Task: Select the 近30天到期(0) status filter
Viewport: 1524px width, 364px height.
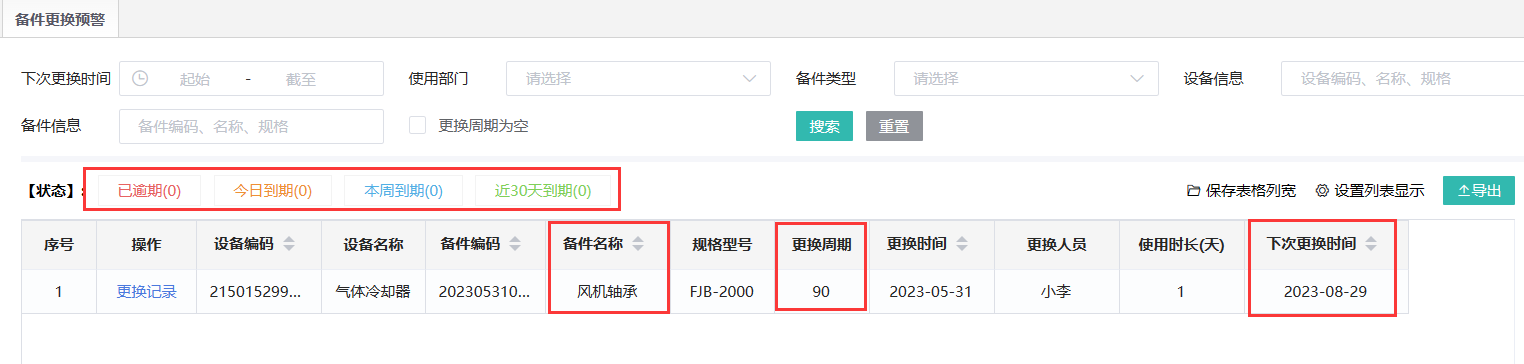Action: coord(543,190)
